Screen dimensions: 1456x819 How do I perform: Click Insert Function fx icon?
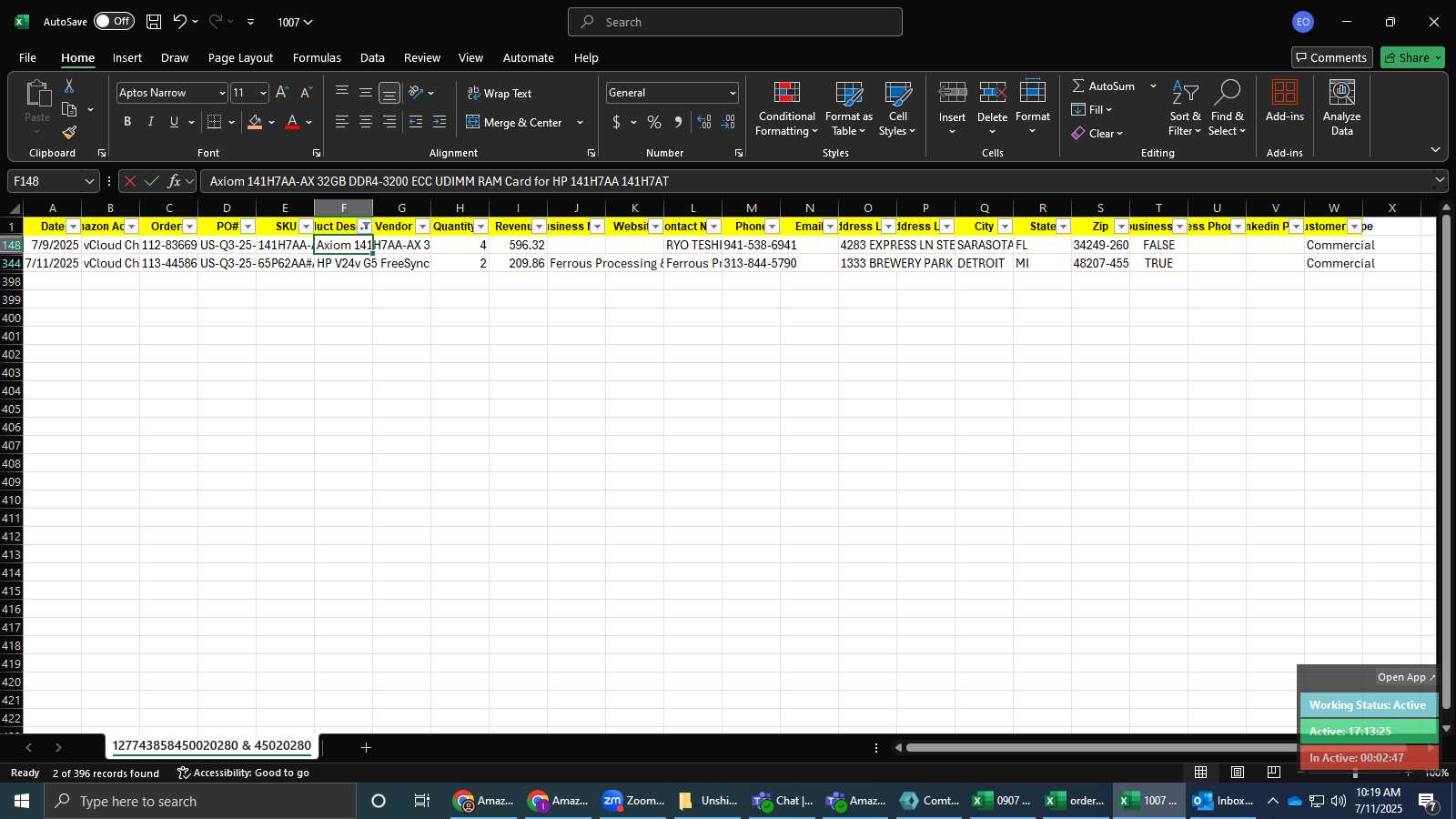175,181
